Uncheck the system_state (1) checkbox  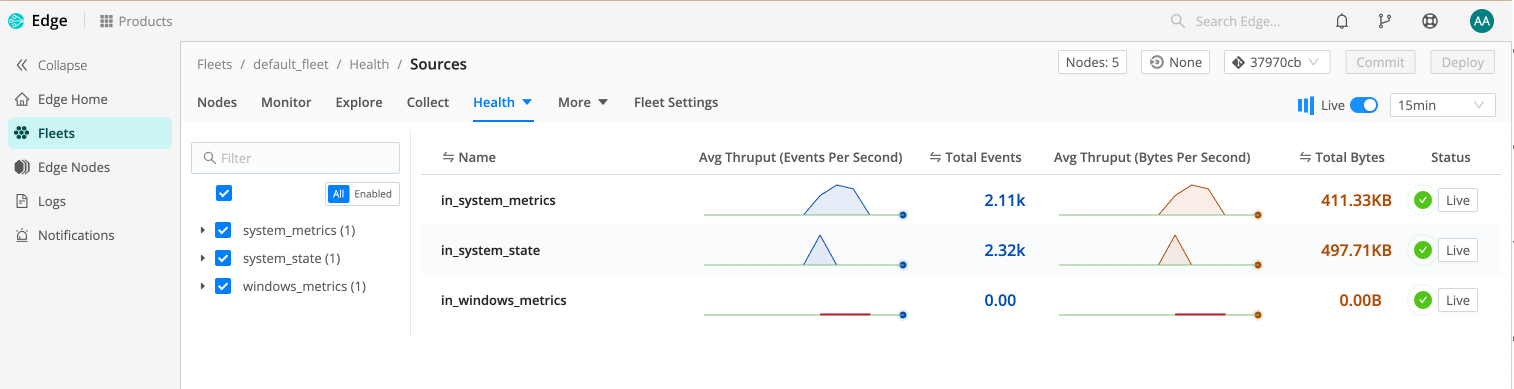click(x=224, y=258)
